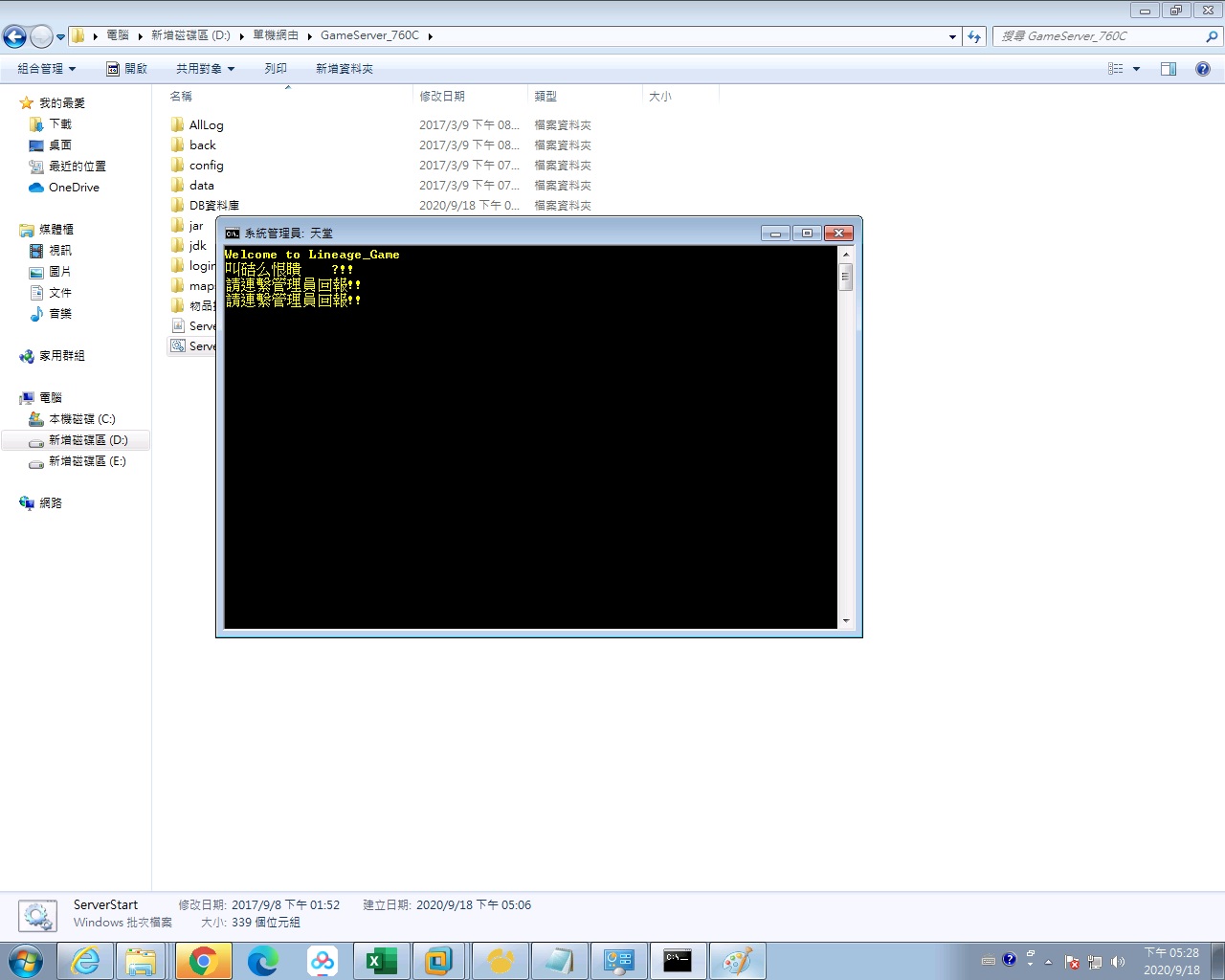Open the Paint taskbar icon
Viewport: 1225px width, 980px height.
[737, 961]
